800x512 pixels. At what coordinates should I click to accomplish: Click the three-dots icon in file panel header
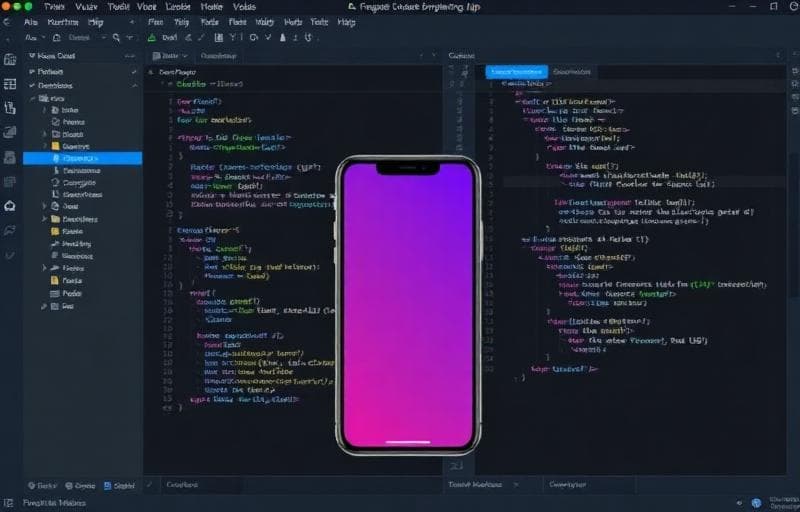(x=130, y=56)
